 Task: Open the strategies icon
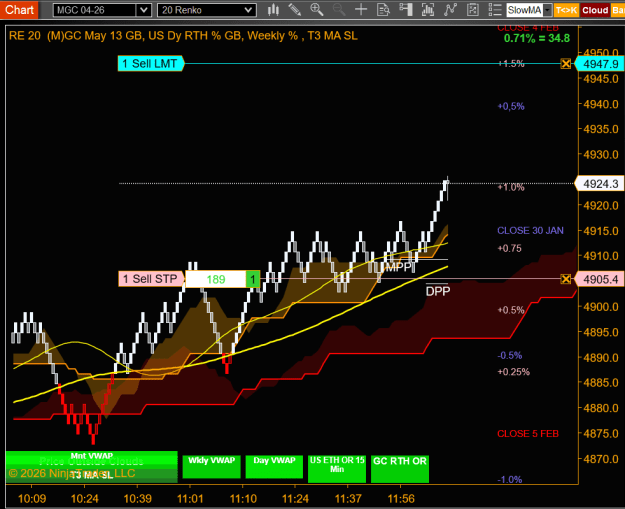pos(472,10)
